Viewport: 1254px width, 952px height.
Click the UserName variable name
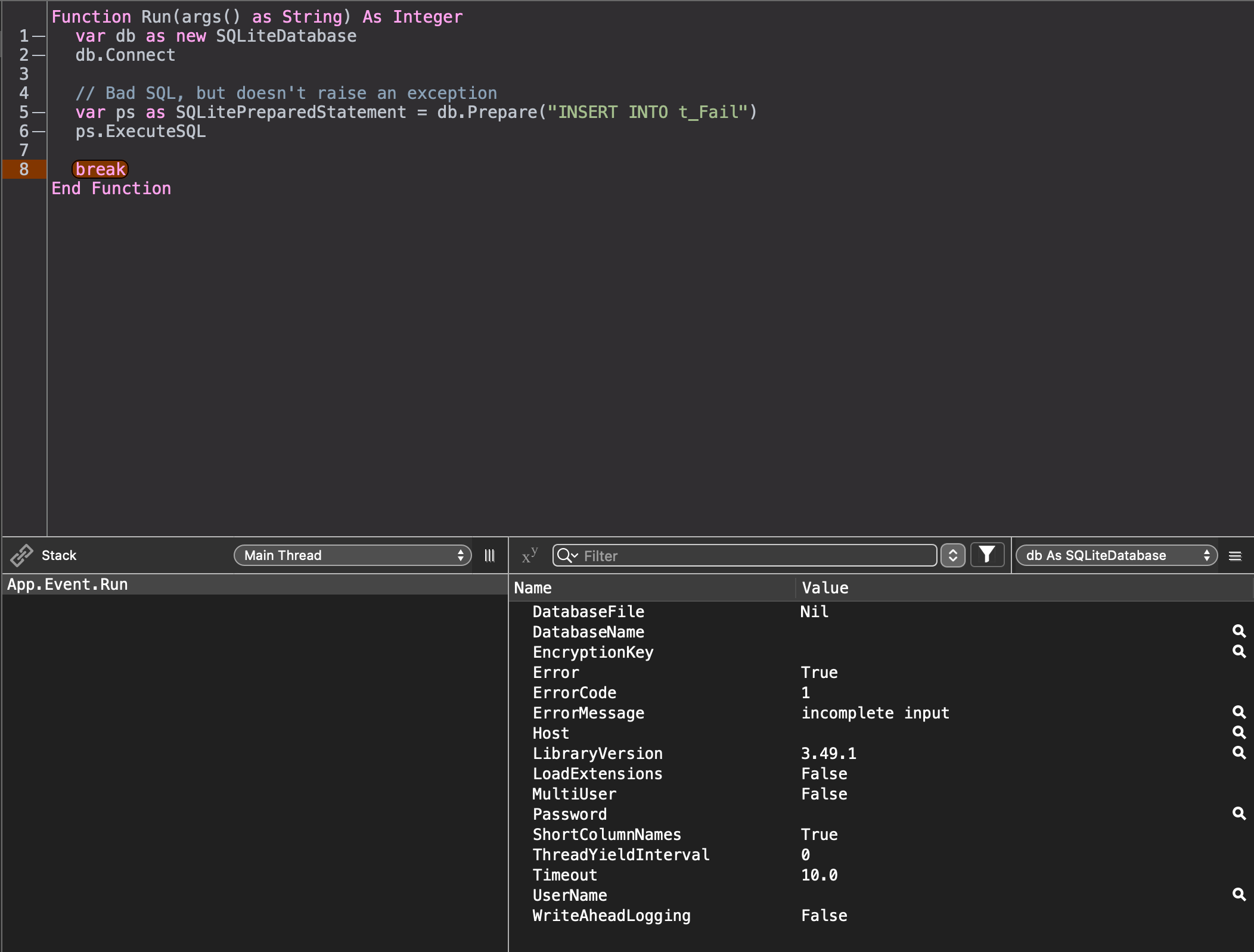pyautogui.click(x=570, y=895)
